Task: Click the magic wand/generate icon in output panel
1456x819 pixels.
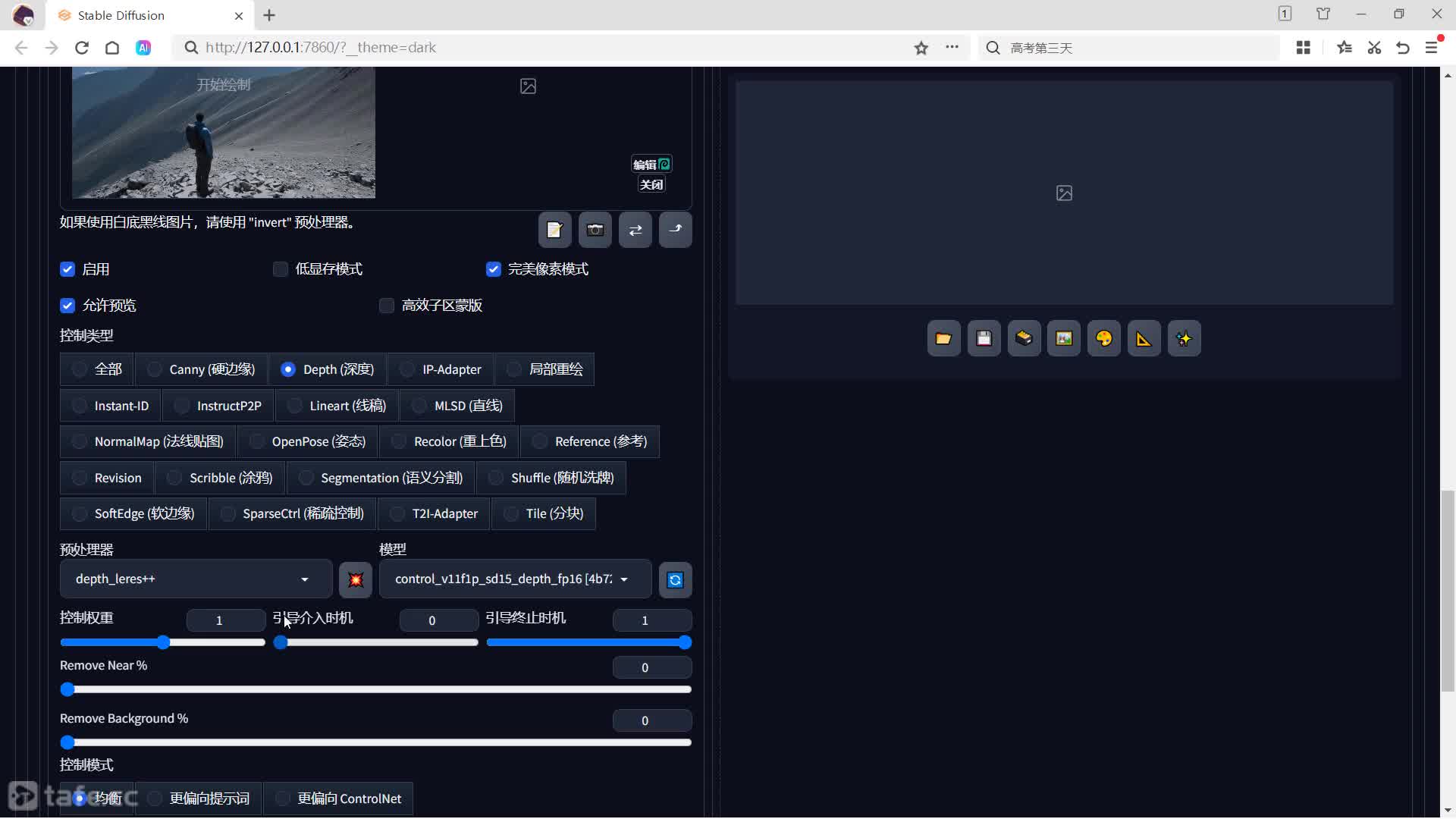Action: click(x=1184, y=338)
